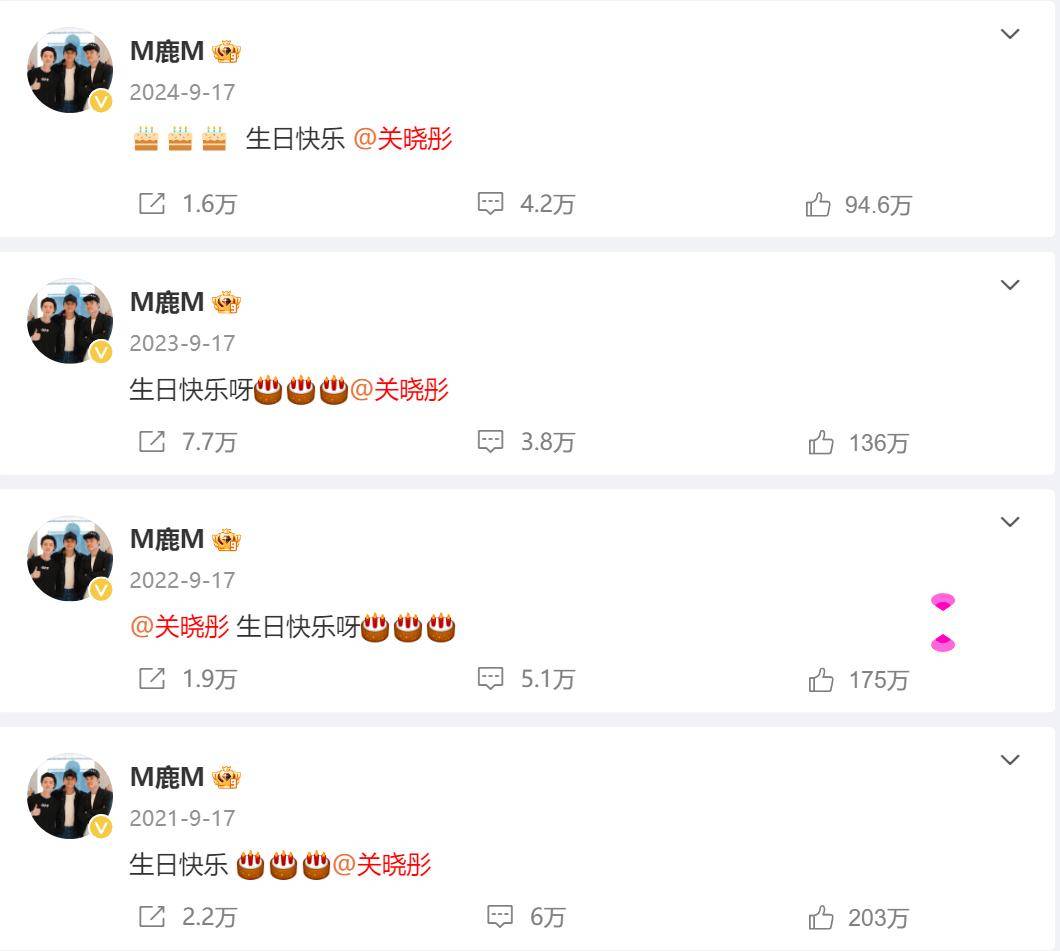The height and width of the screenshot is (951, 1060).
Task: Repost the 2021-9-17 post
Action: (151, 917)
